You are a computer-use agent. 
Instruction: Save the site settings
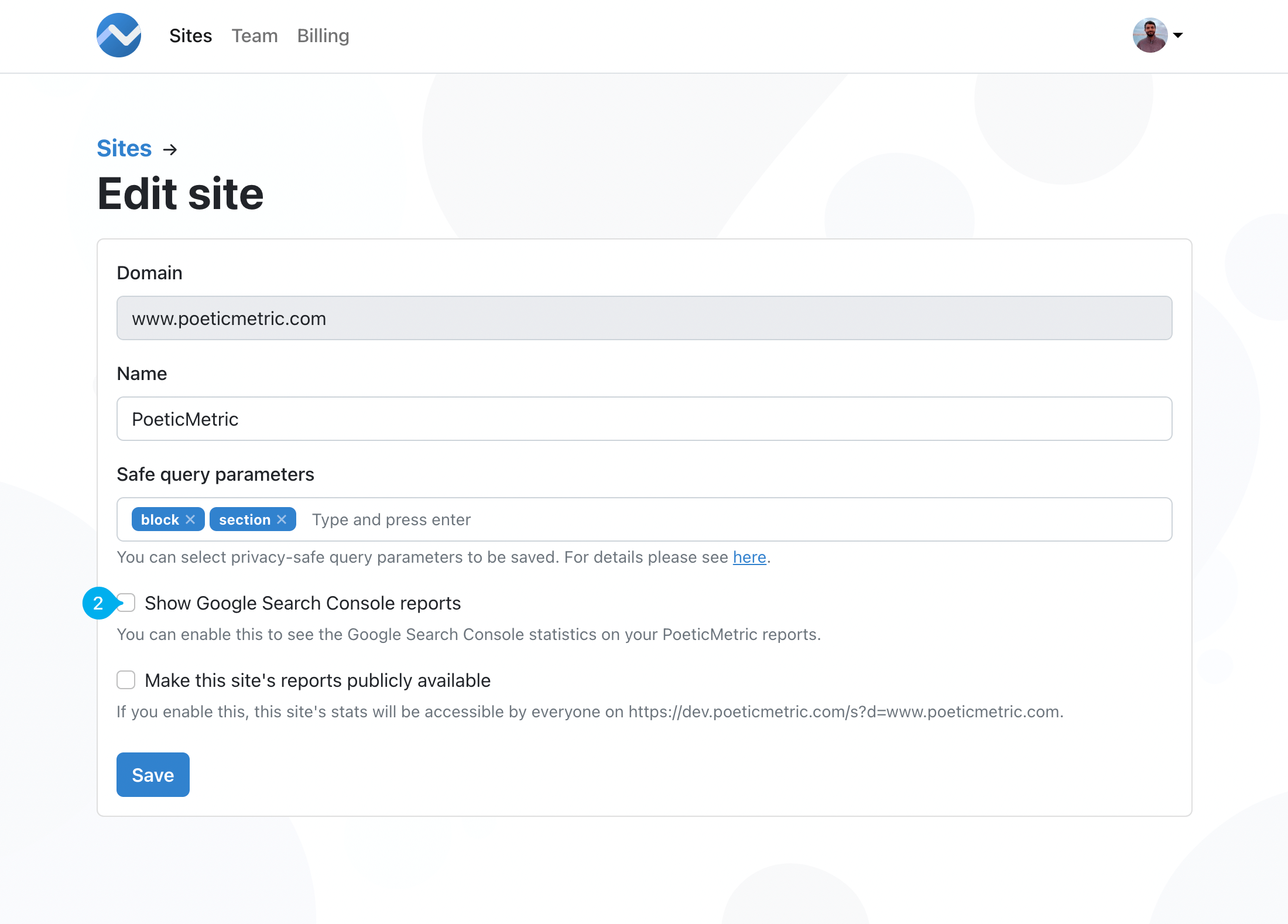pos(152,774)
